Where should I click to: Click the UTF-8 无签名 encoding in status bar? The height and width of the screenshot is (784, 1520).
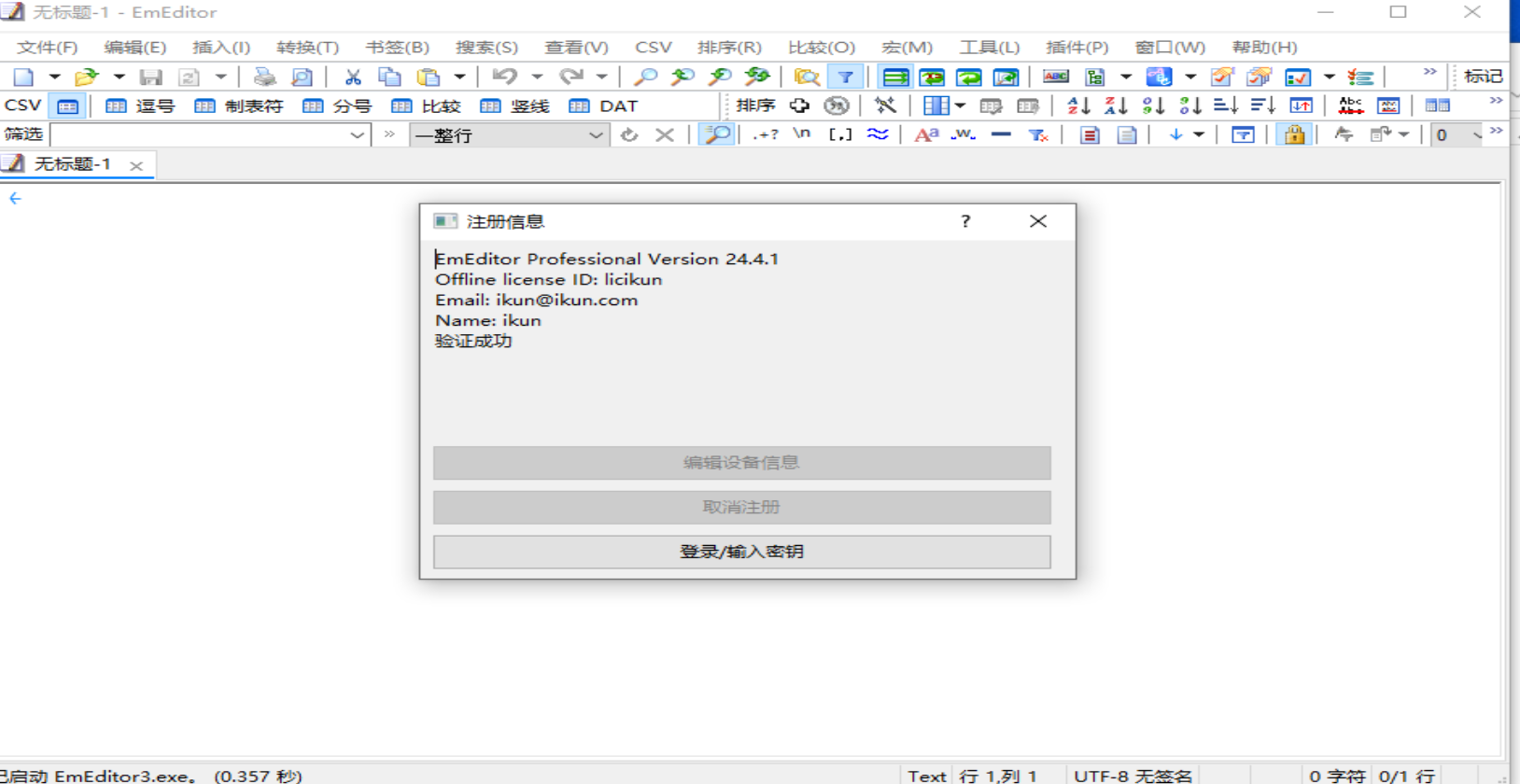1133,776
